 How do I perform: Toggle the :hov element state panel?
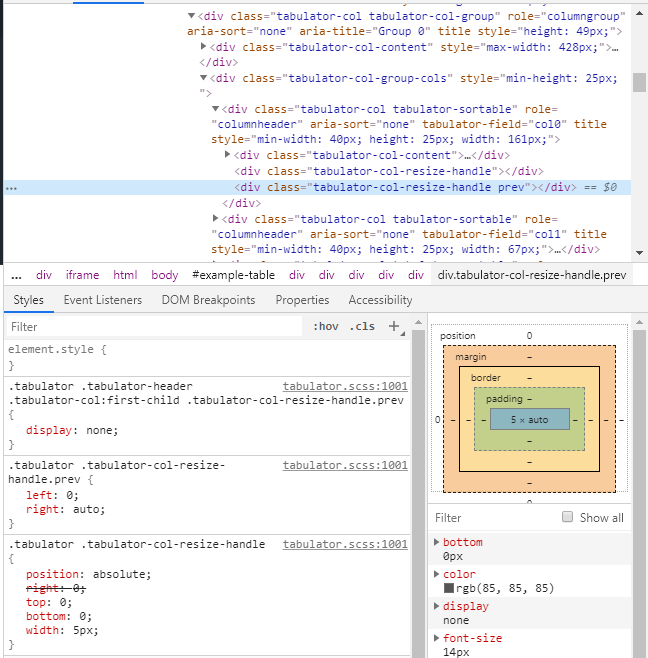[x=326, y=326]
